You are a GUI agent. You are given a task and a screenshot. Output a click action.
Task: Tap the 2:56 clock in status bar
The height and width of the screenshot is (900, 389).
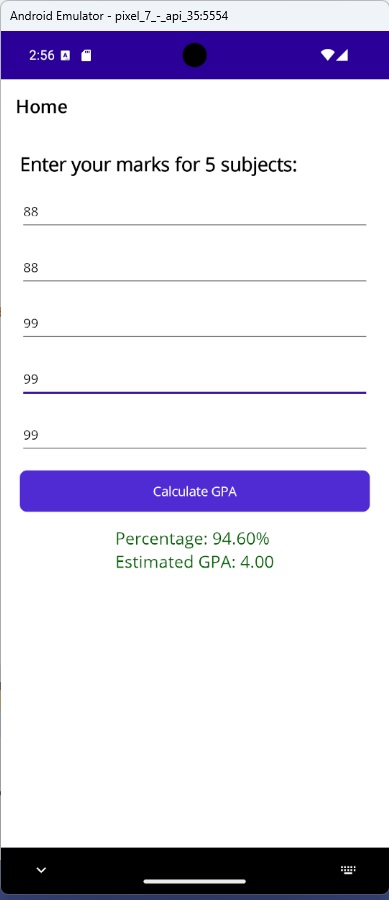41,56
